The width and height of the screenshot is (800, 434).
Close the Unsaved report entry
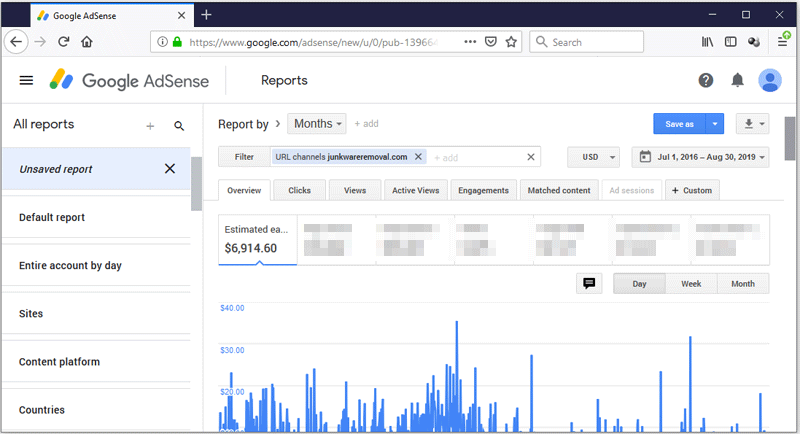click(x=170, y=169)
